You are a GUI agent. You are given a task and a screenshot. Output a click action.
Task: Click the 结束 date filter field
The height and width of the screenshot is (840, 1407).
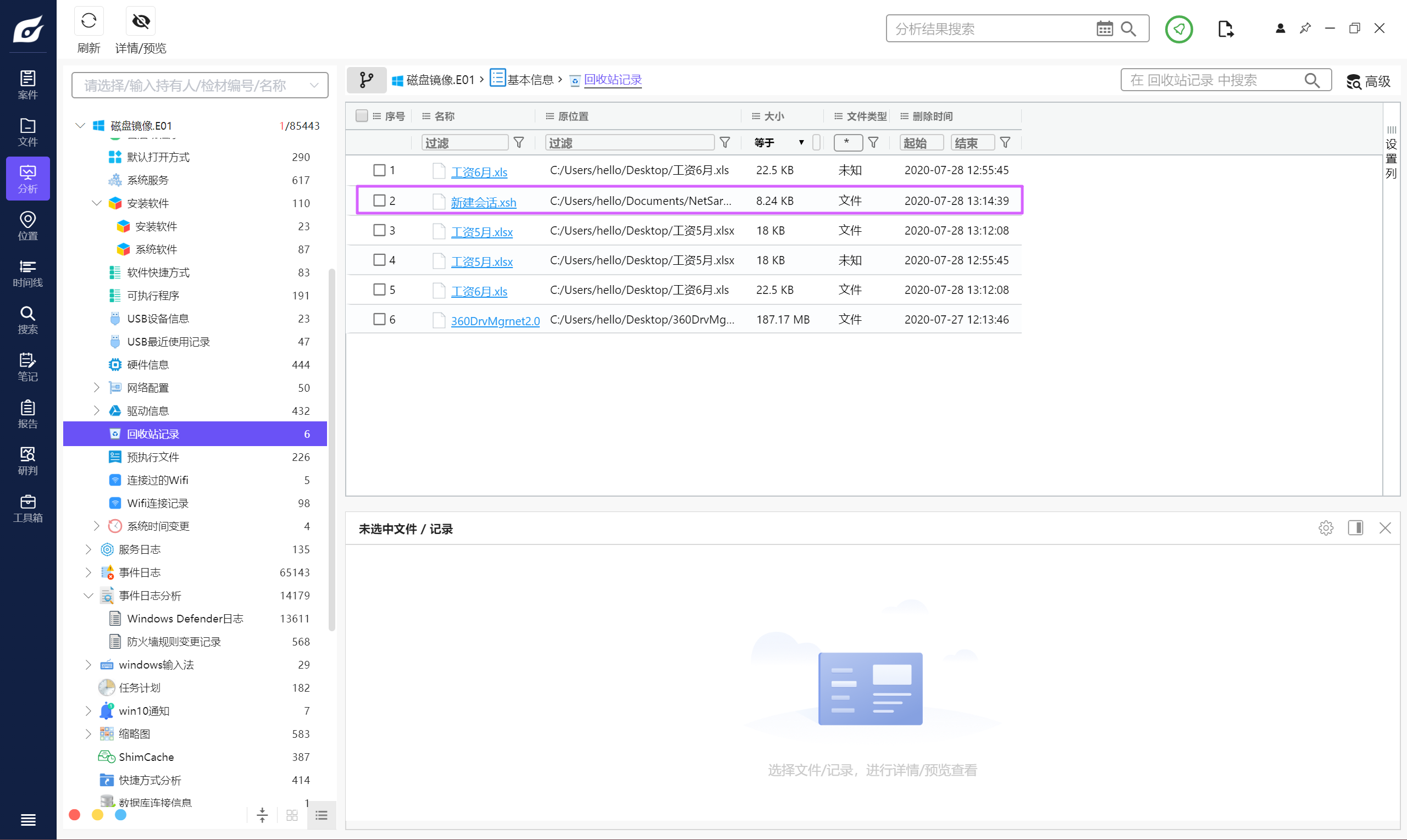pyautogui.click(x=973, y=143)
